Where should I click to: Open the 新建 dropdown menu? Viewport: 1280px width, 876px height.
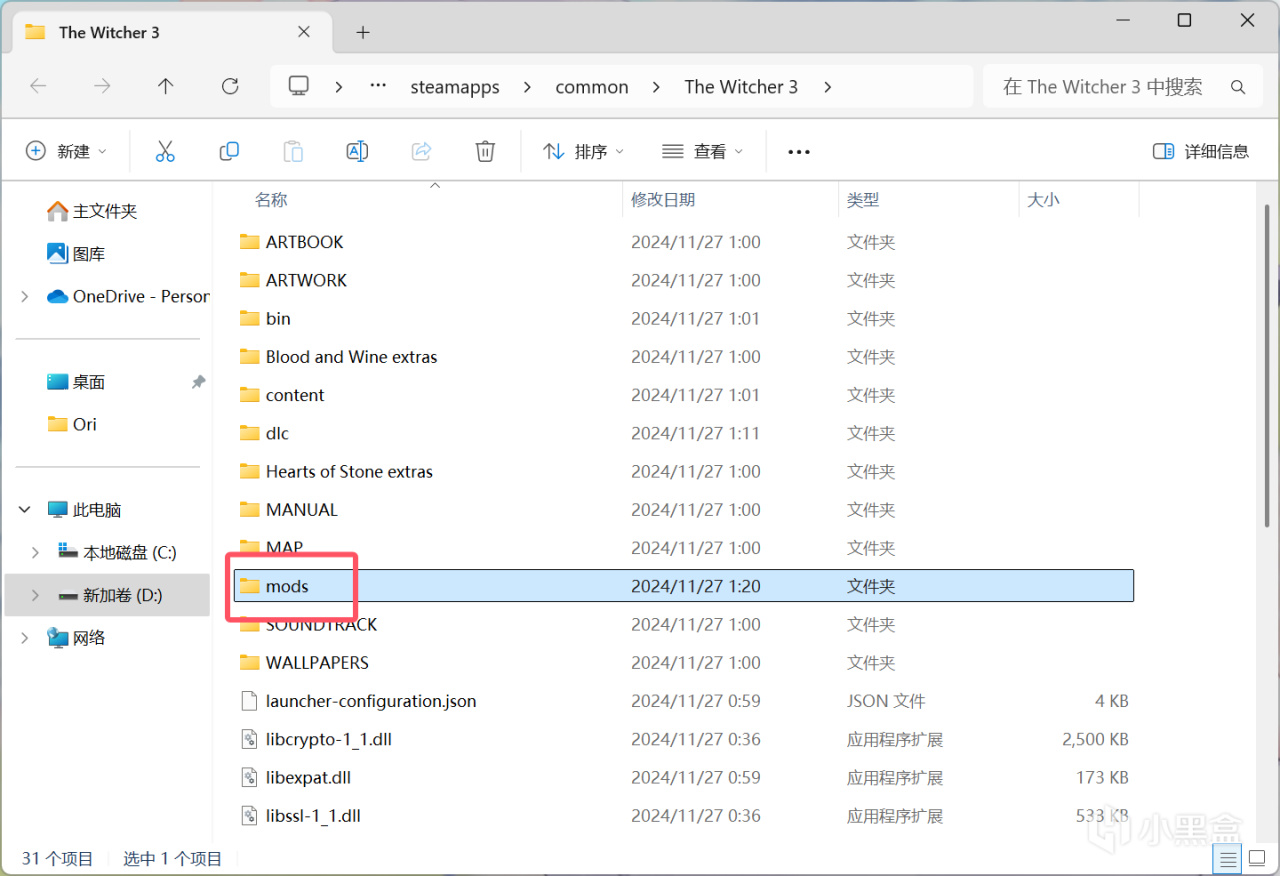click(x=65, y=151)
